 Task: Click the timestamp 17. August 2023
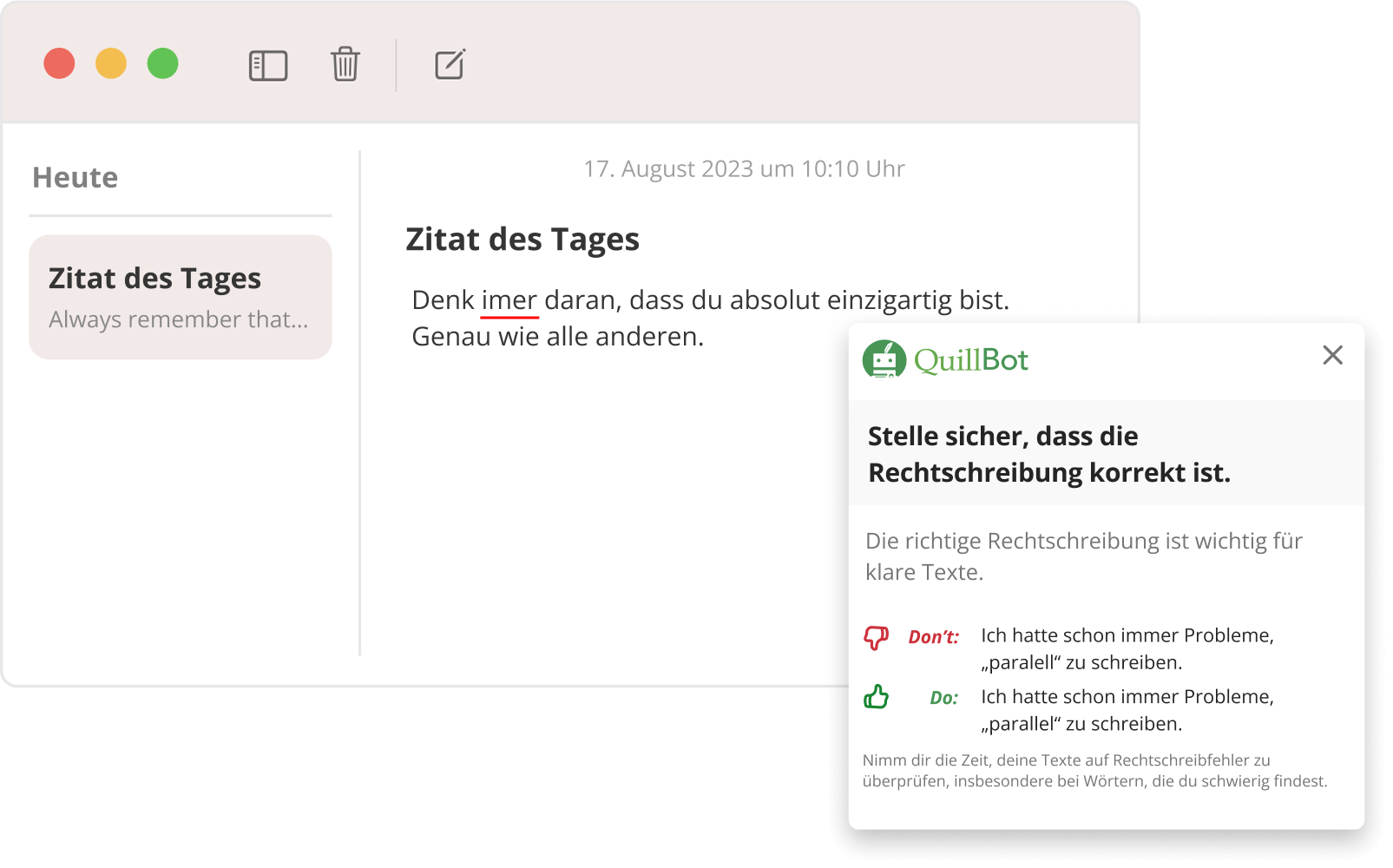point(743,168)
